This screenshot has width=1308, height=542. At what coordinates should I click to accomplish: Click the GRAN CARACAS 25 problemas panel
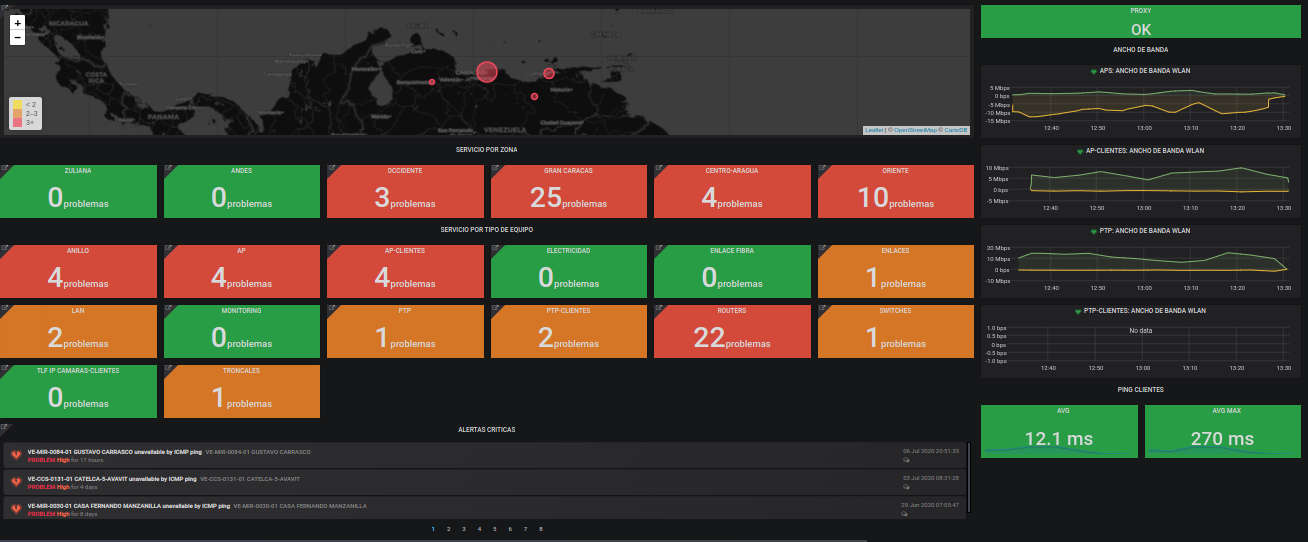(568, 191)
